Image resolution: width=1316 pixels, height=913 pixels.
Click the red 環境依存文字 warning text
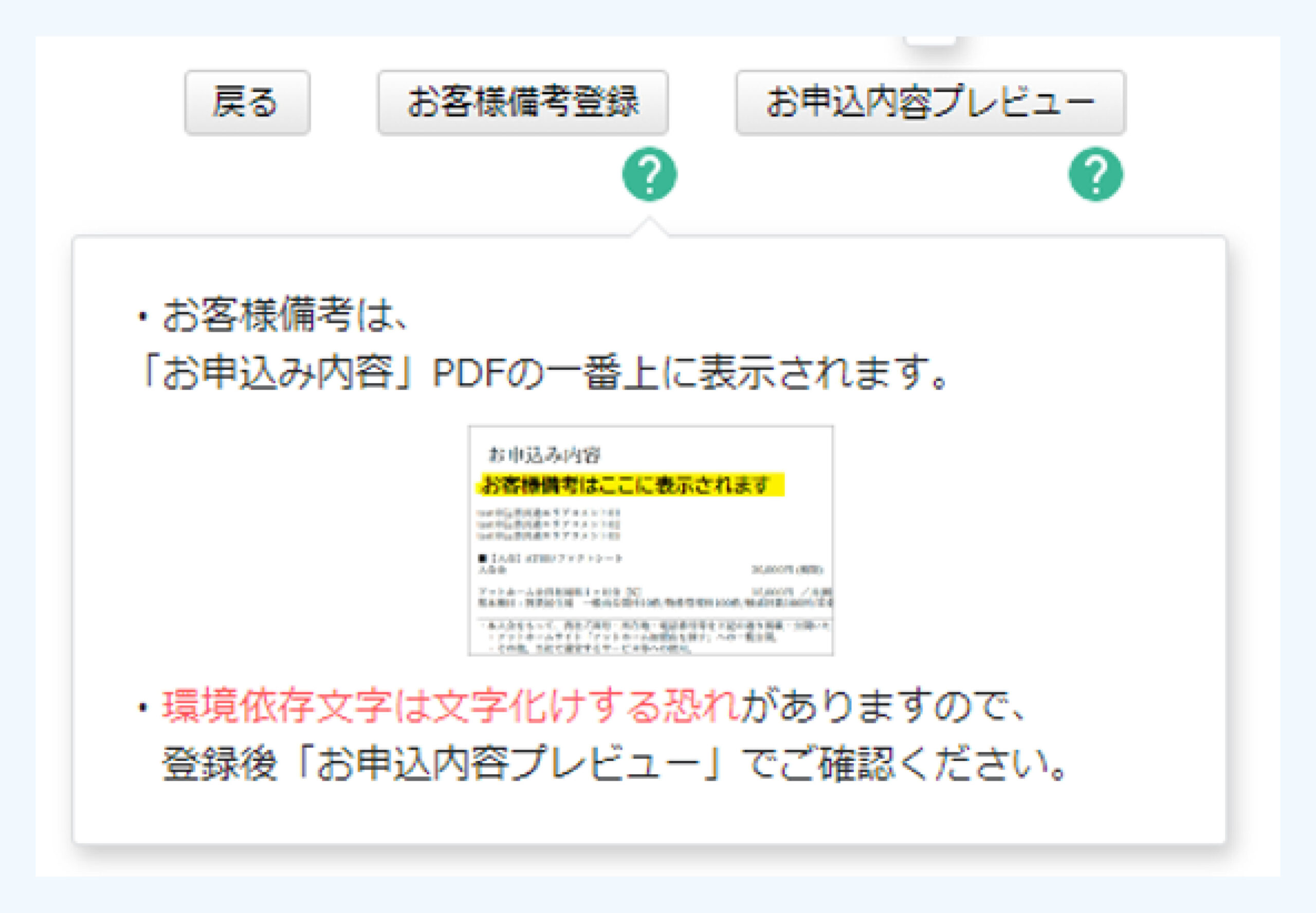pyautogui.click(x=449, y=706)
